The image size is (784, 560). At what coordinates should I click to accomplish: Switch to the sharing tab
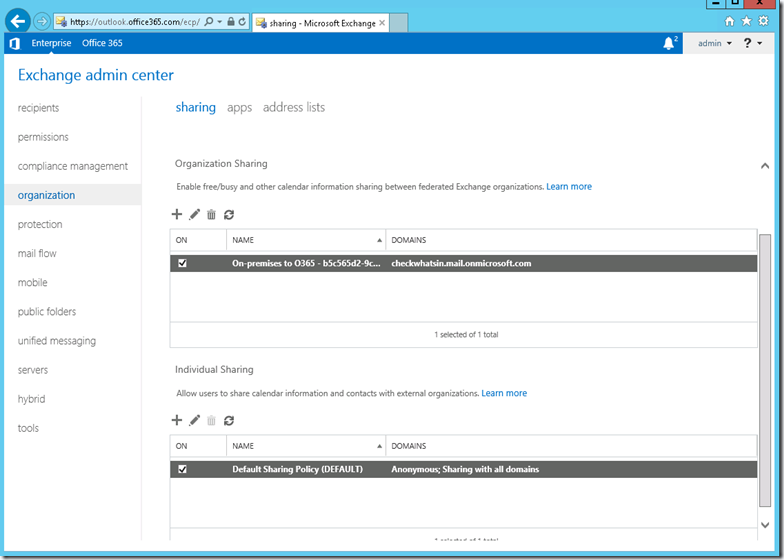pos(196,107)
